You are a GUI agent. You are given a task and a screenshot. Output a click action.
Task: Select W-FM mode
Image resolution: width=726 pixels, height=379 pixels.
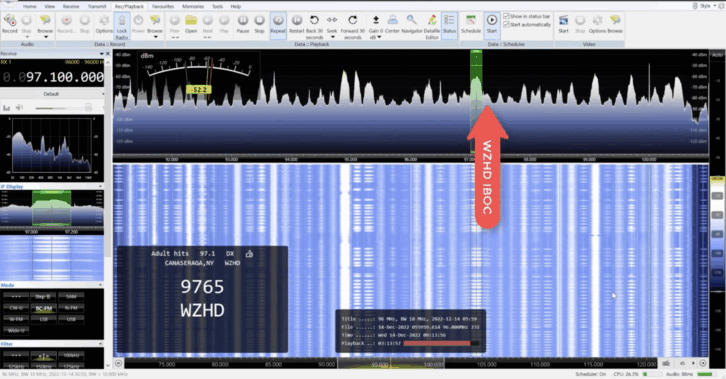16,319
